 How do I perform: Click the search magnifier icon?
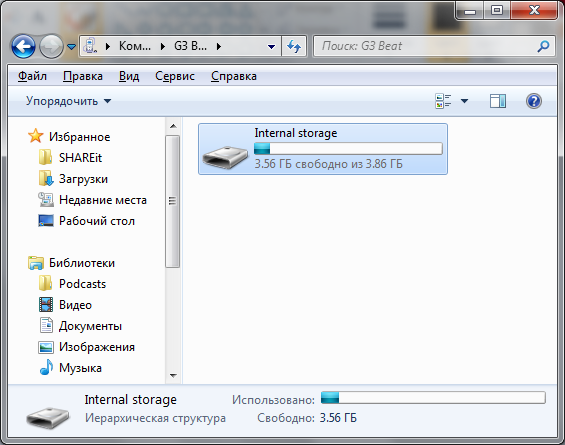click(543, 46)
